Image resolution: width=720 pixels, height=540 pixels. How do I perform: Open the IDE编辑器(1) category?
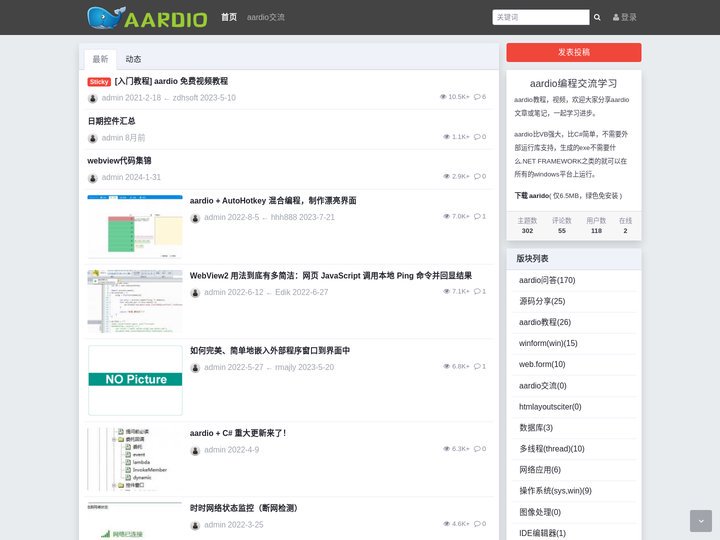542,533
